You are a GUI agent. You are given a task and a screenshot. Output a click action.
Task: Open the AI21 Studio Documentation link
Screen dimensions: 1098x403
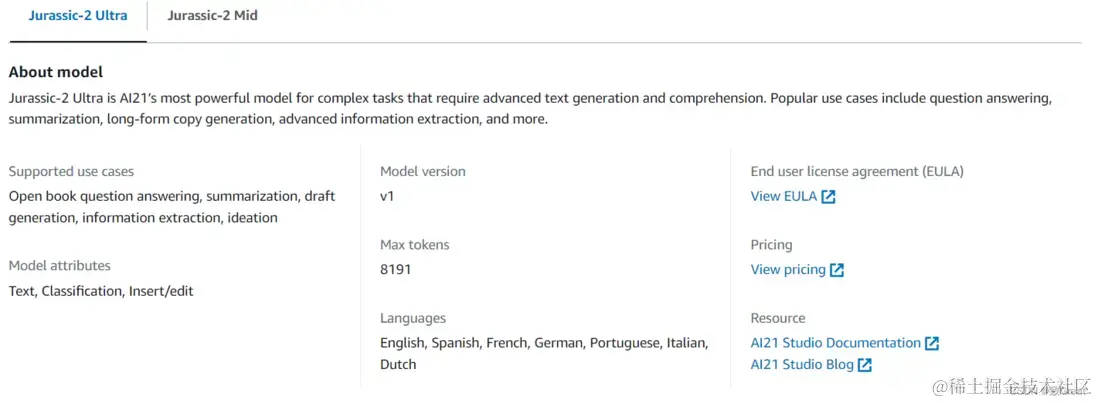pos(835,343)
